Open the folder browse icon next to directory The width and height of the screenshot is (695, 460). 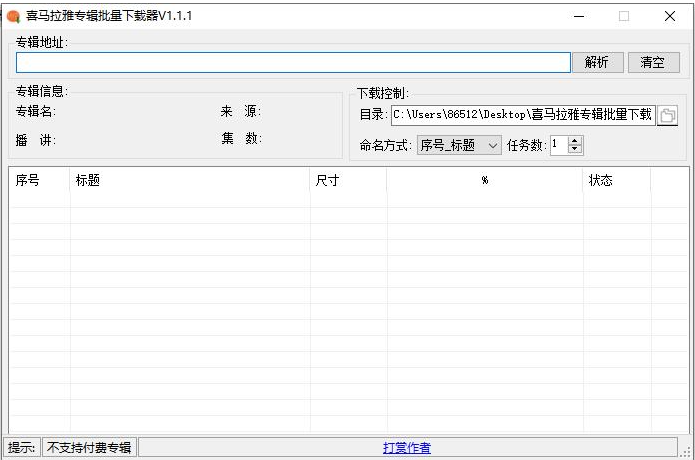pyautogui.click(x=667, y=116)
